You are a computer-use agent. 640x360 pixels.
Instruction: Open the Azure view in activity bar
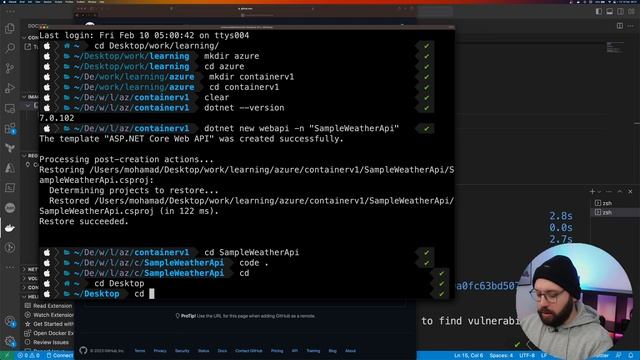(x=10, y=168)
